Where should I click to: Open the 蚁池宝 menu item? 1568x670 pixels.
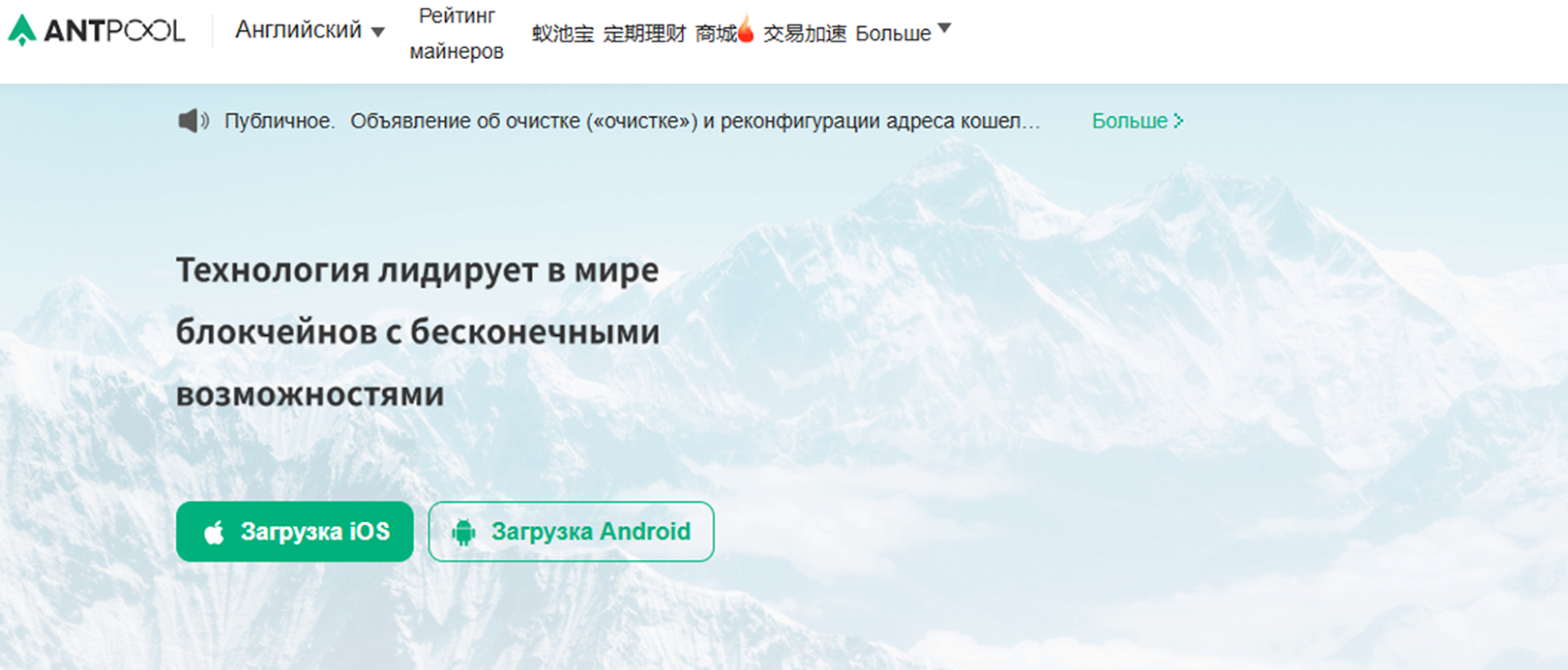(x=563, y=33)
